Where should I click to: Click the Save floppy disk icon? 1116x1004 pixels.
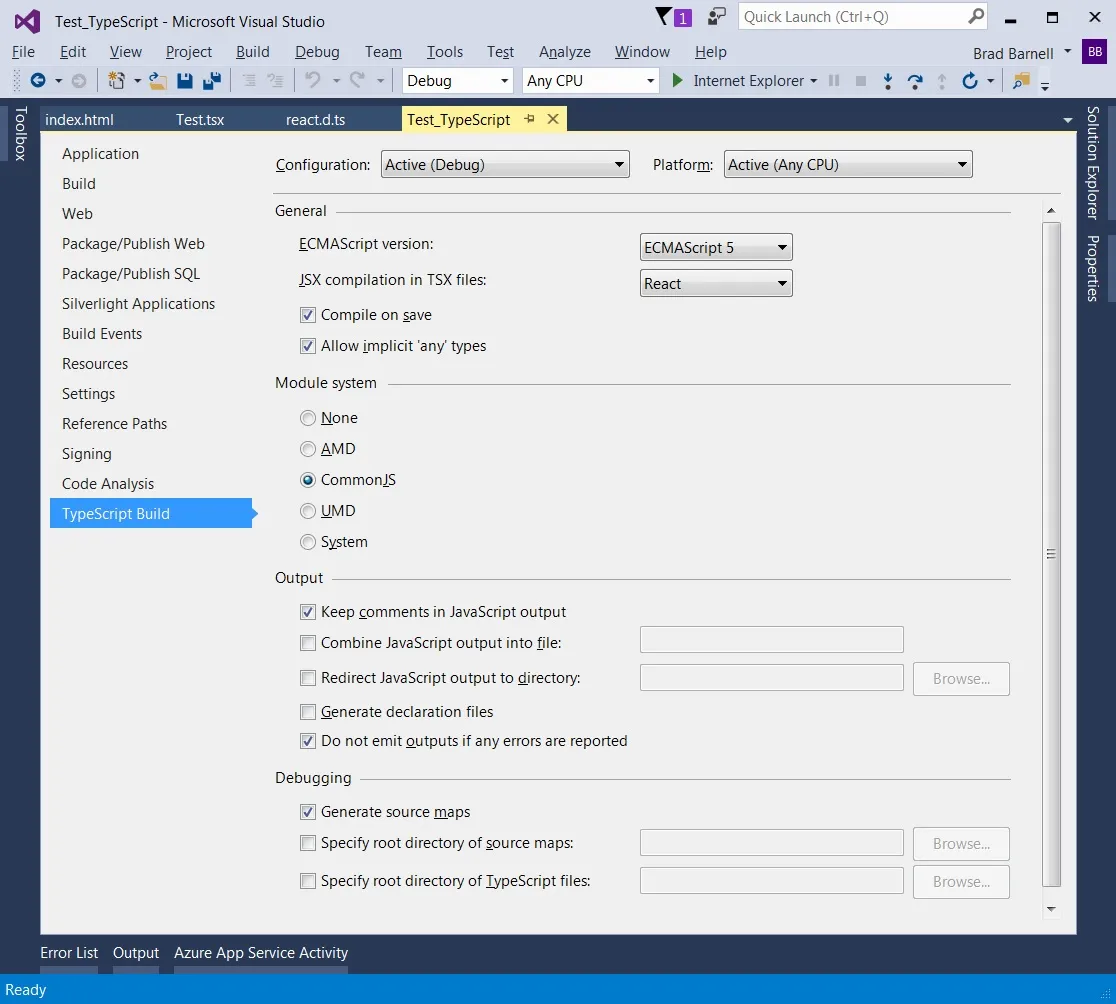[185, 81]
